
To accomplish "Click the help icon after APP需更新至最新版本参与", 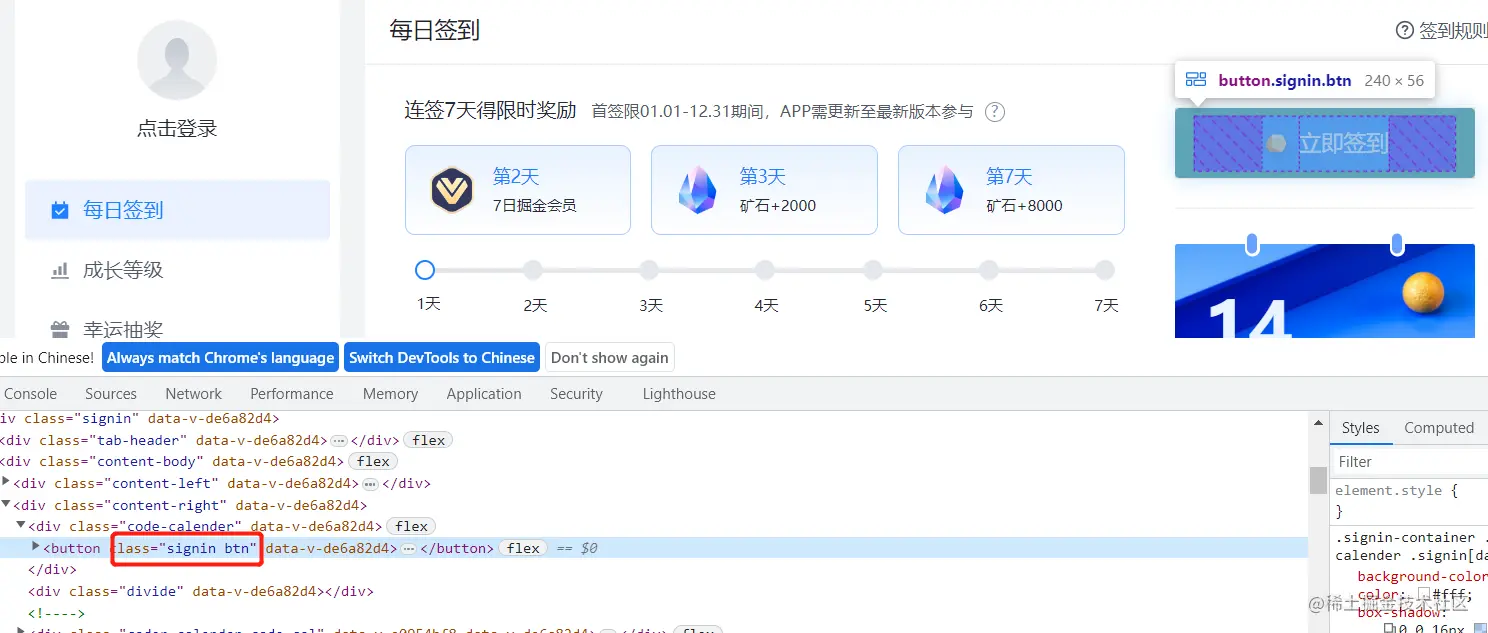I will tap(995, 112).
